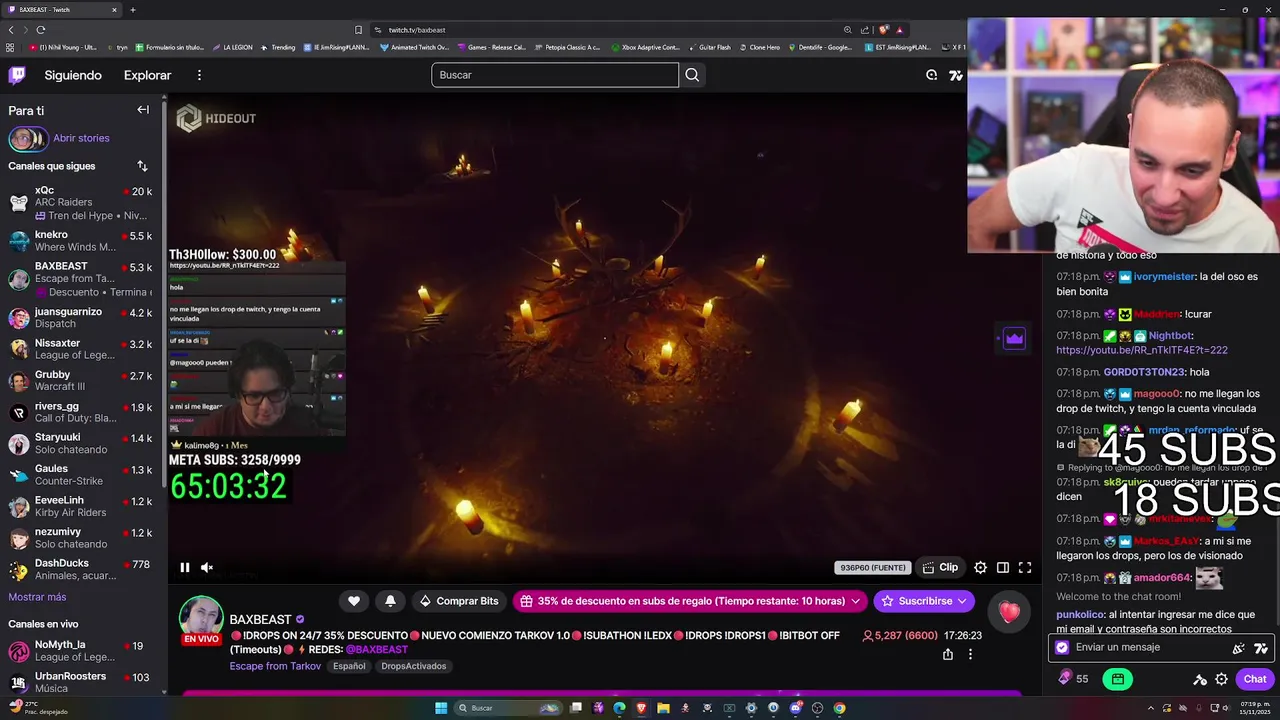Click Comprar Bits button

[459, 601]
